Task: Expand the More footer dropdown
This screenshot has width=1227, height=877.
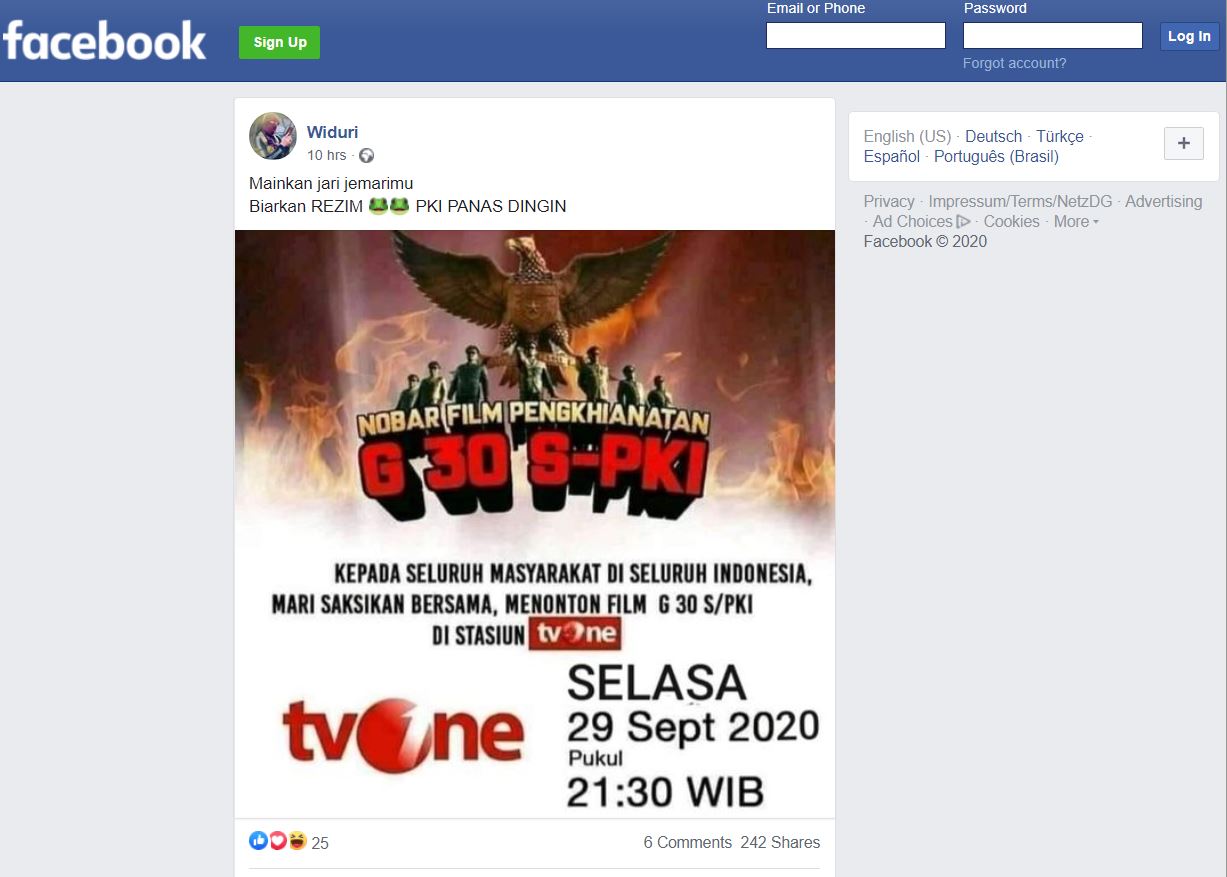Action: [x=1076, y=222]
